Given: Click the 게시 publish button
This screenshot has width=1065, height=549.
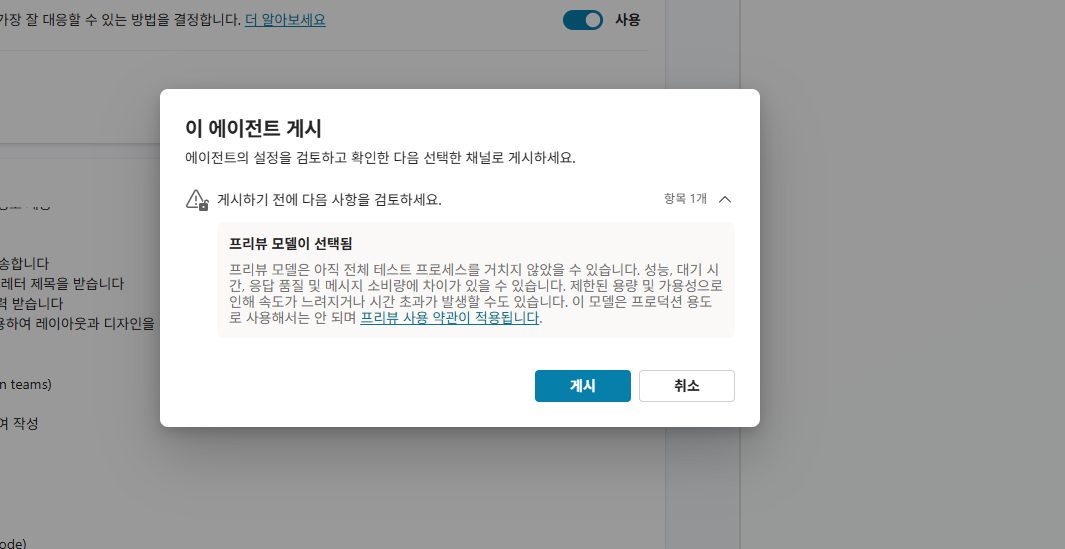Looking at the screenshot, I should pos(582,386).
